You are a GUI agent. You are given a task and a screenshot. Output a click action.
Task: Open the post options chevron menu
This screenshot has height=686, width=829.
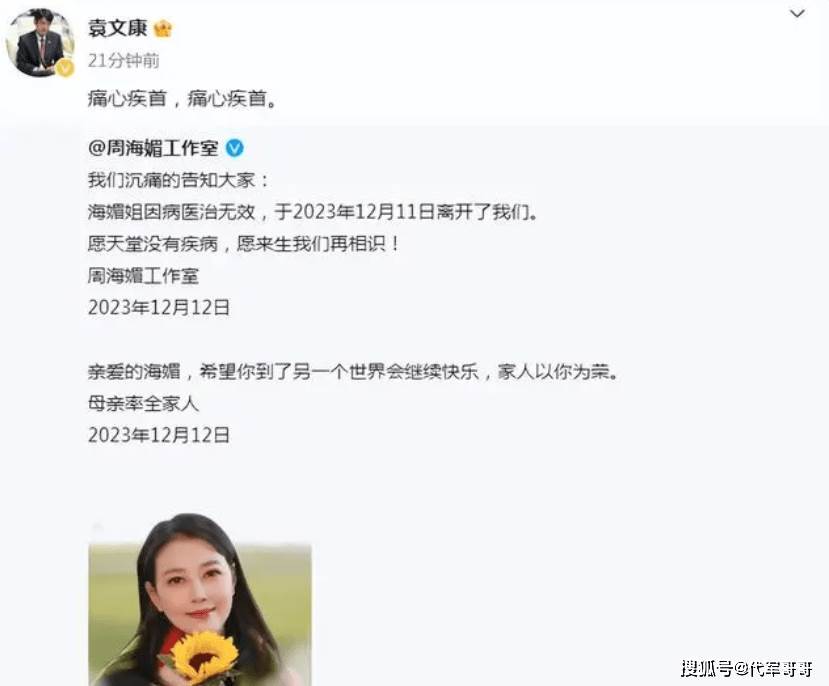[x=797, y=14]
